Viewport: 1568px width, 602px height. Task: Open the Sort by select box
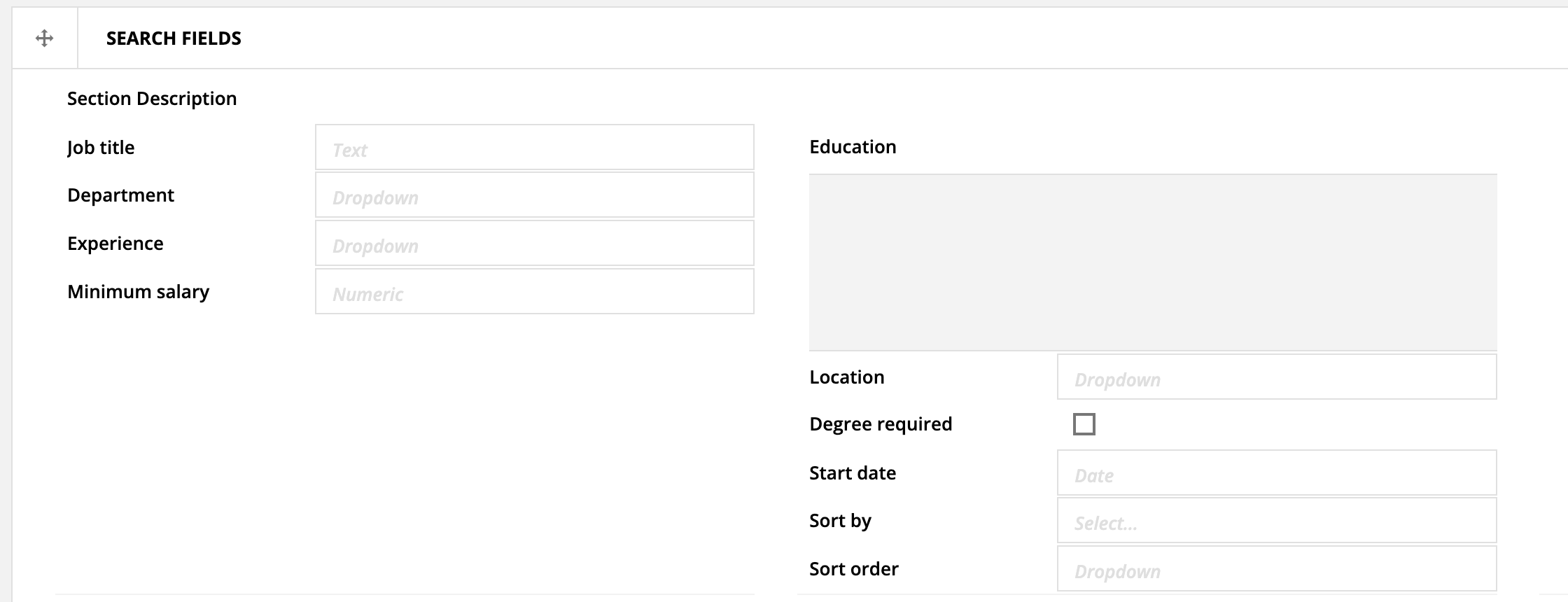(x=1276, y=521)
